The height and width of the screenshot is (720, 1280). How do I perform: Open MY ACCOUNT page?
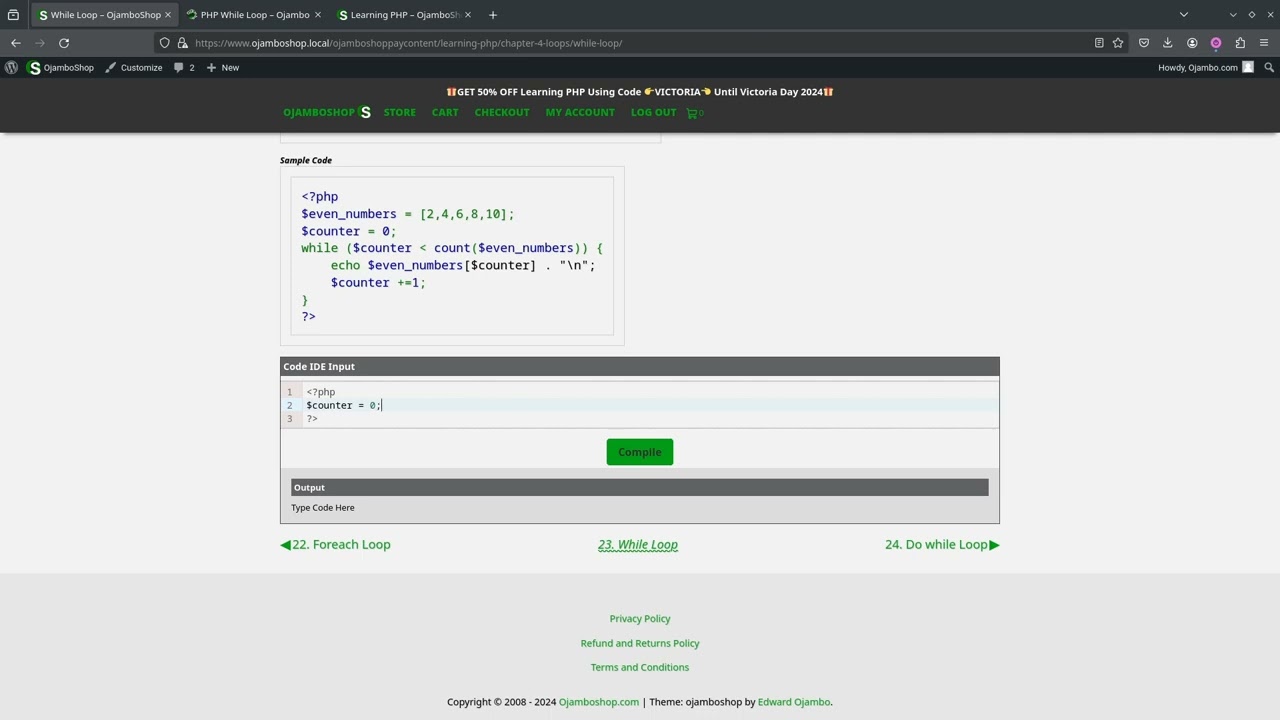click(580, 112)
